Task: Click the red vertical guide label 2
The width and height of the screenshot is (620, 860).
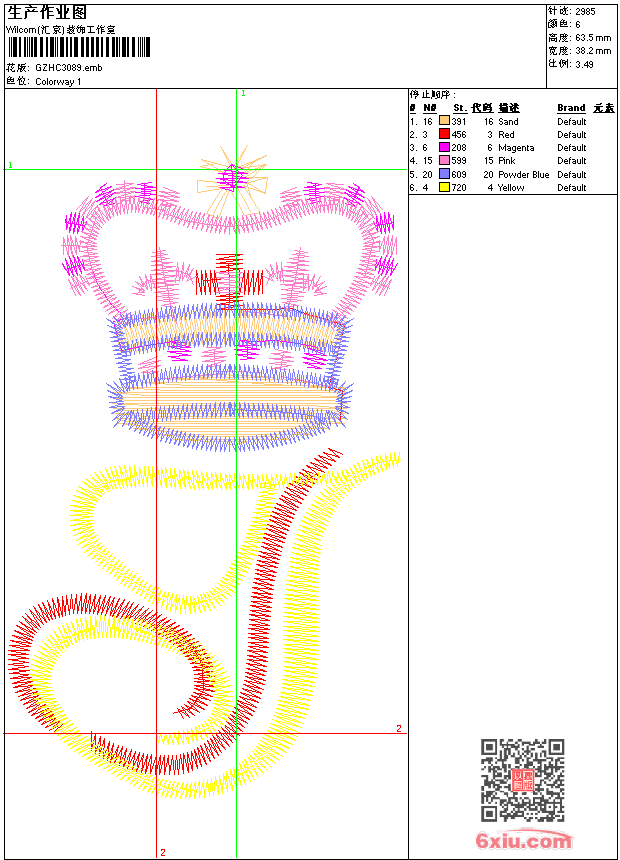Action: pos(163,852)
